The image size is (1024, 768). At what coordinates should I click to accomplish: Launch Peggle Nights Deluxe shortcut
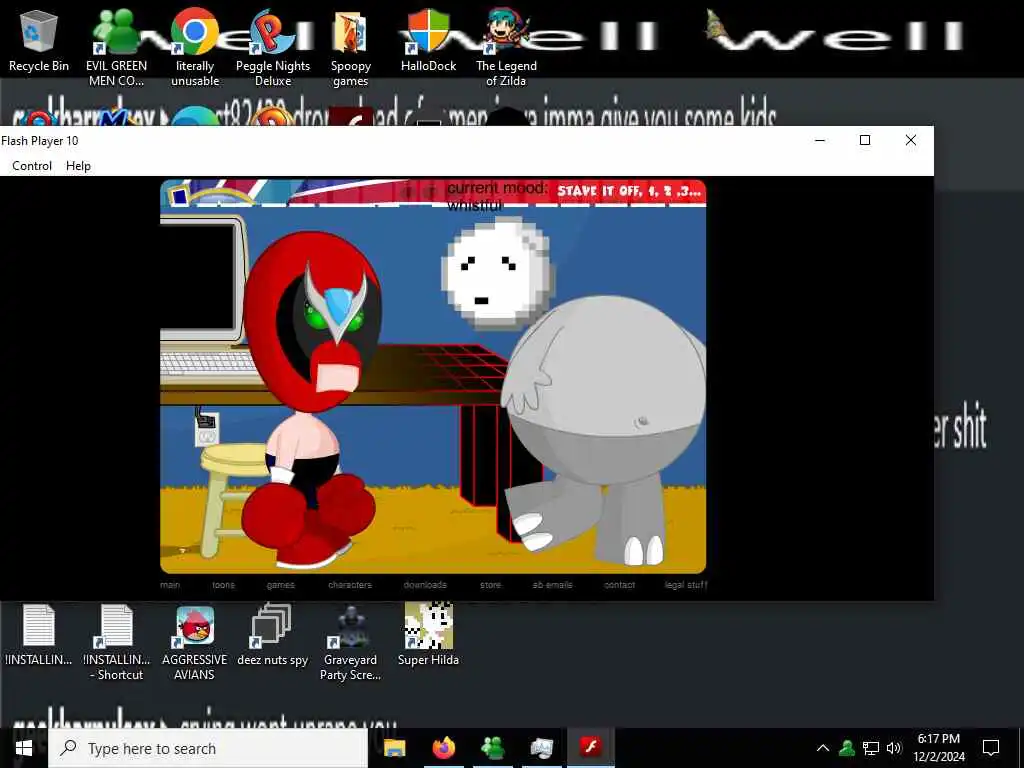[273, 47]
